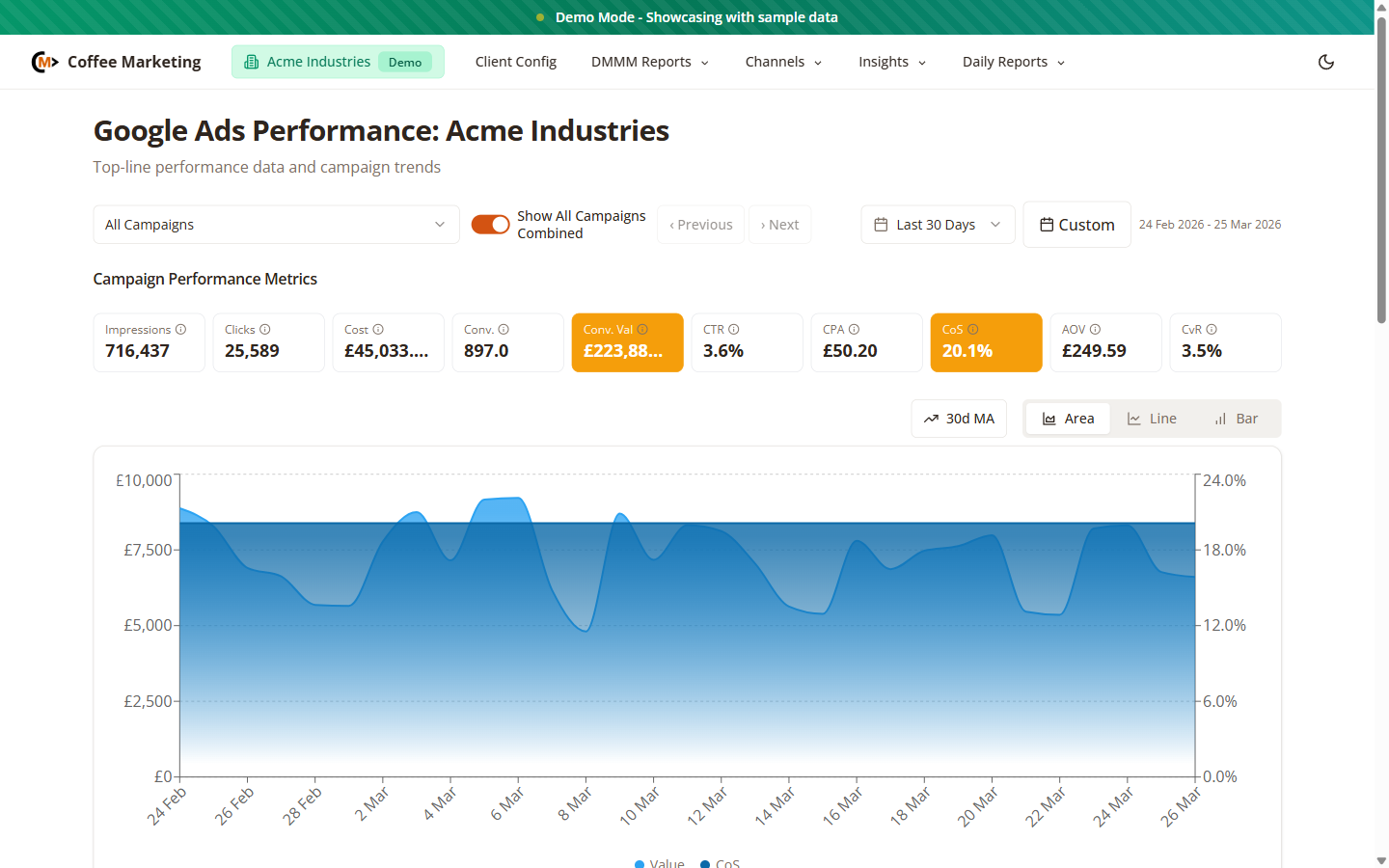Screen dimensions: 1389x868
Task: Expand the Channels menu
Action: coord(783,61)
